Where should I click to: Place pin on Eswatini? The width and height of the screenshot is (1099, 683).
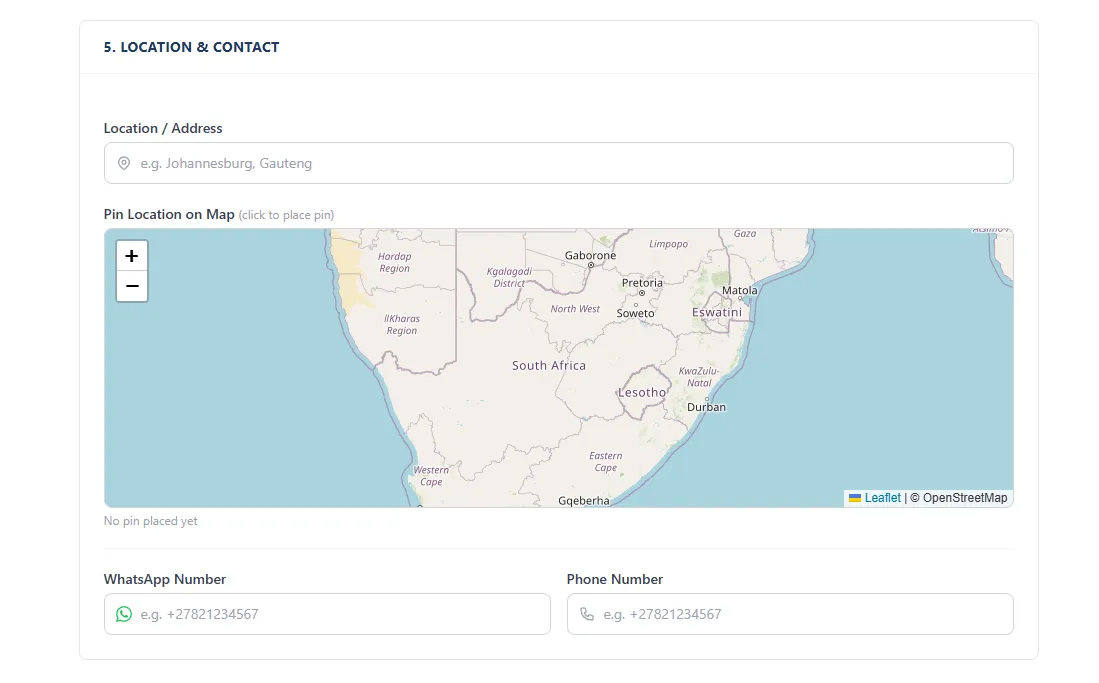717,312
